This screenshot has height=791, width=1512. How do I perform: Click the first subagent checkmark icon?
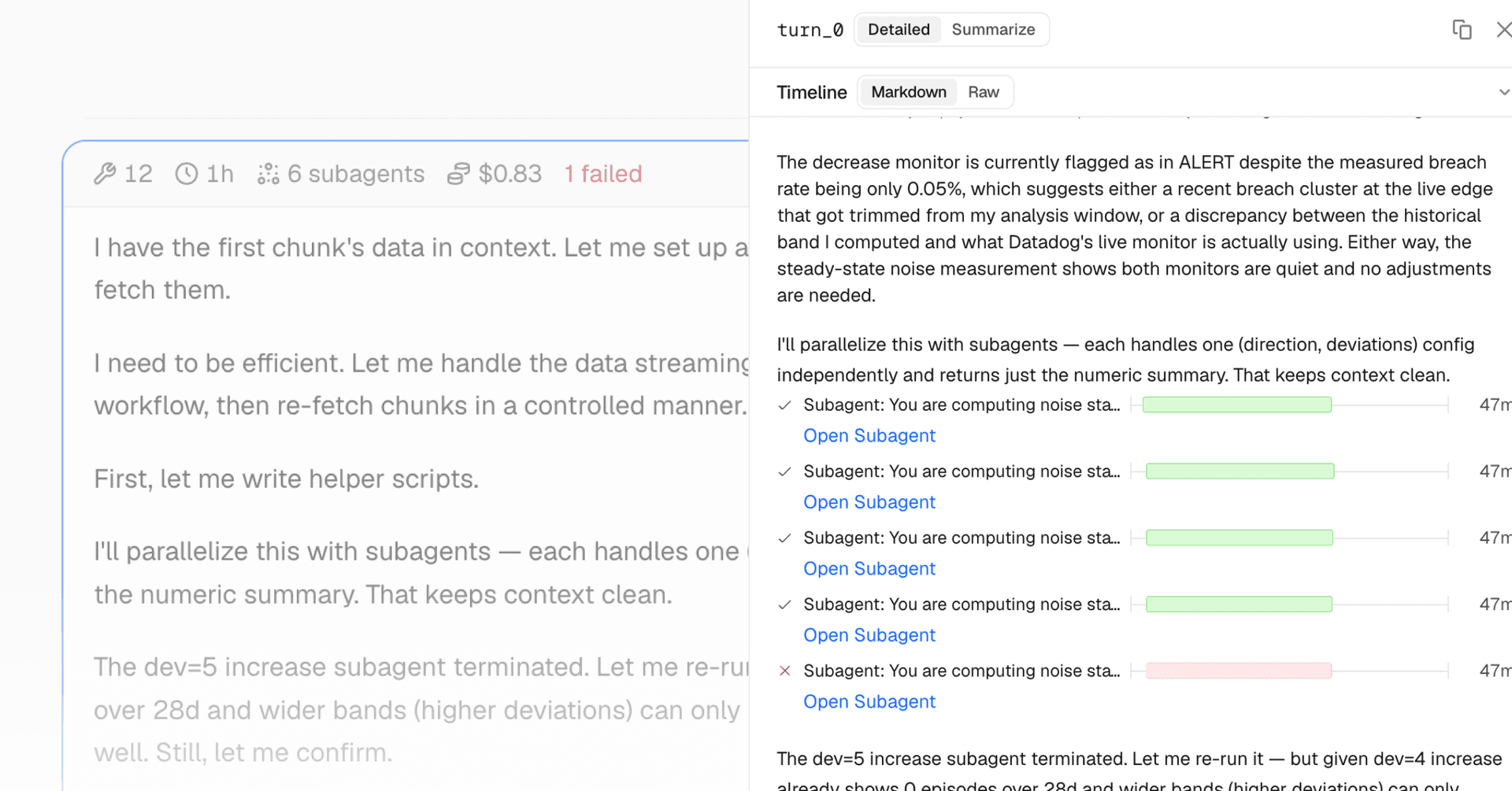click(784, 405)
